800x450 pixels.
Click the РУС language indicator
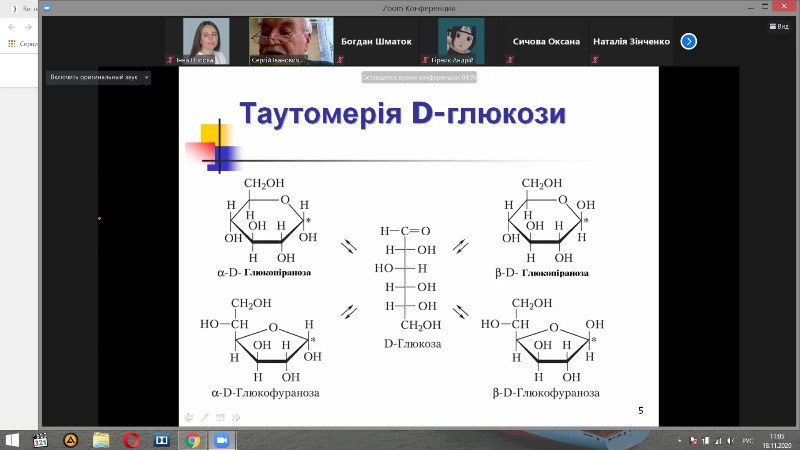[x=748, y=440]
